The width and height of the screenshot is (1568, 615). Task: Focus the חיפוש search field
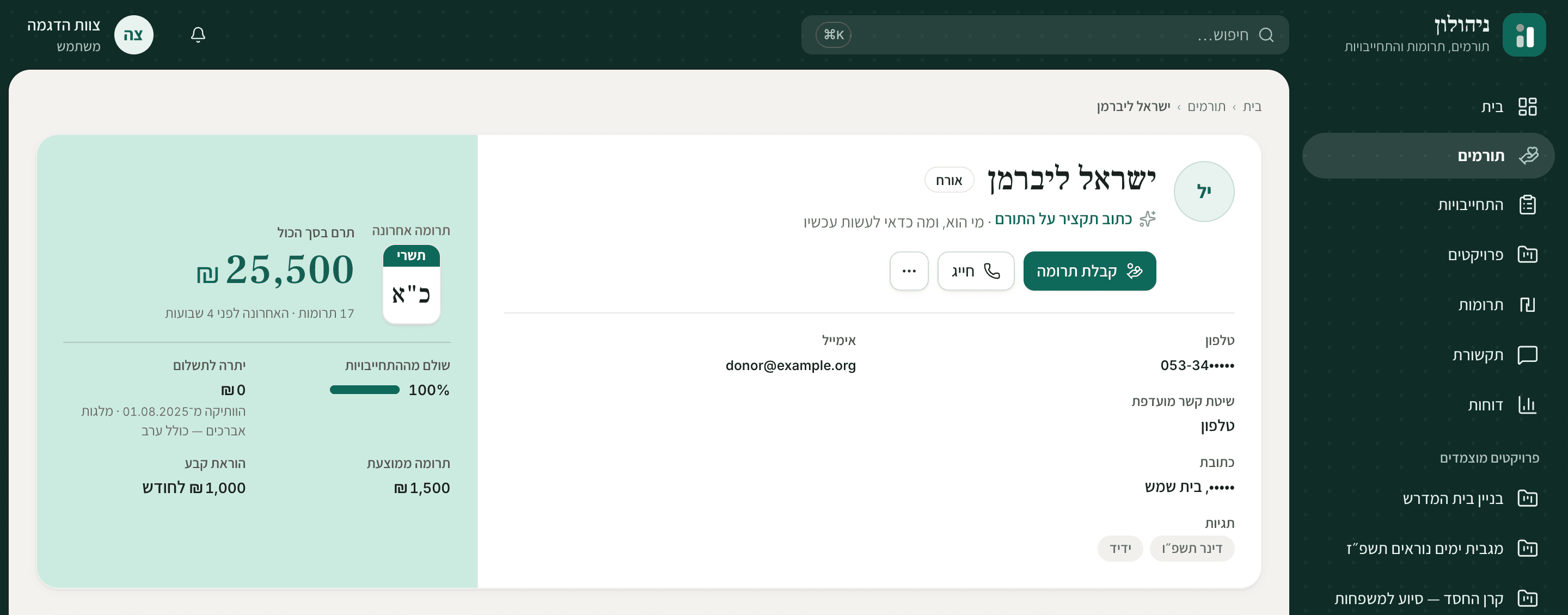point(1045,35)
